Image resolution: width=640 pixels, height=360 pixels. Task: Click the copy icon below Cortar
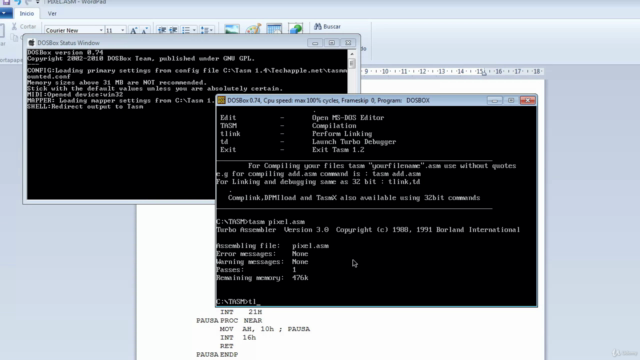pyautogui.click(x=15, y=38)
